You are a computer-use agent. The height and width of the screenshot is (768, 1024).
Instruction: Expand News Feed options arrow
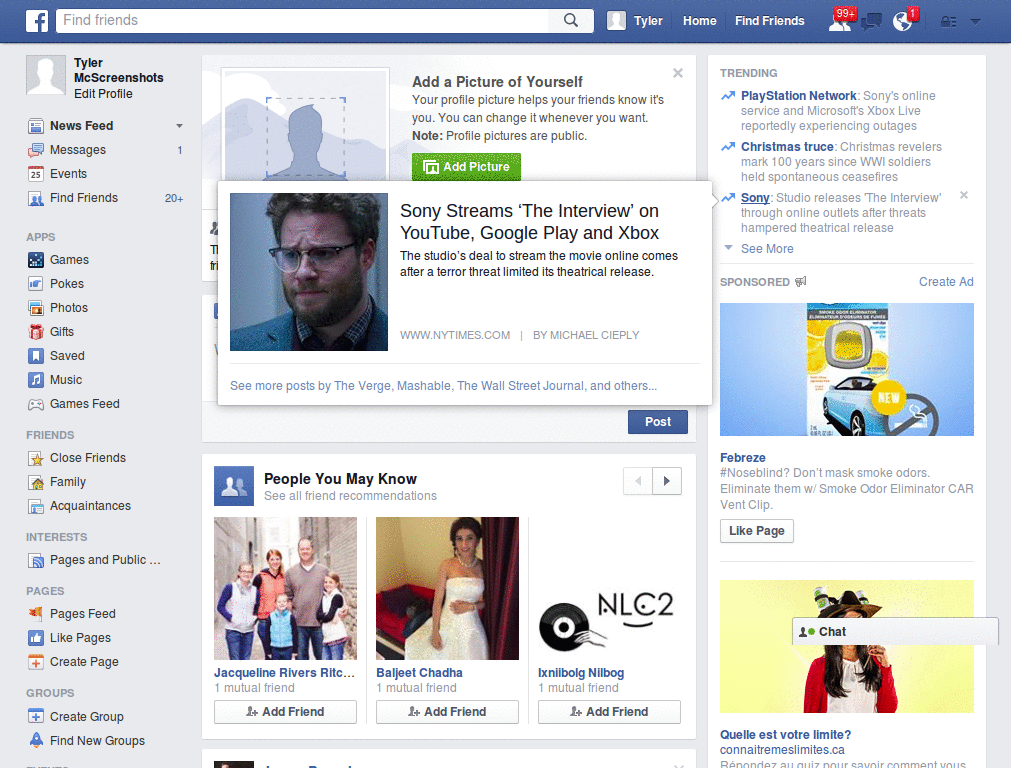click(179, 126)
